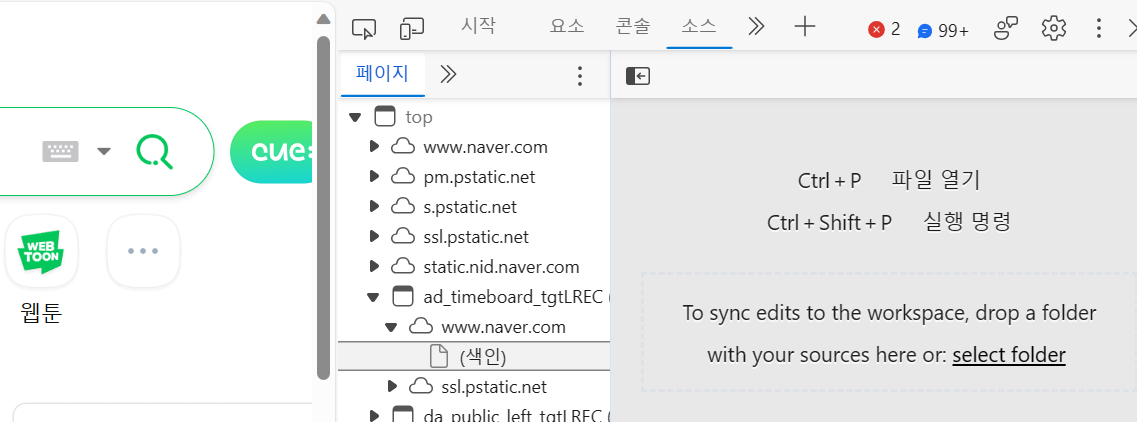The image size is (1137, 422).
Task: Open DevTools settings gear
Action: [x=1054, y=28]
